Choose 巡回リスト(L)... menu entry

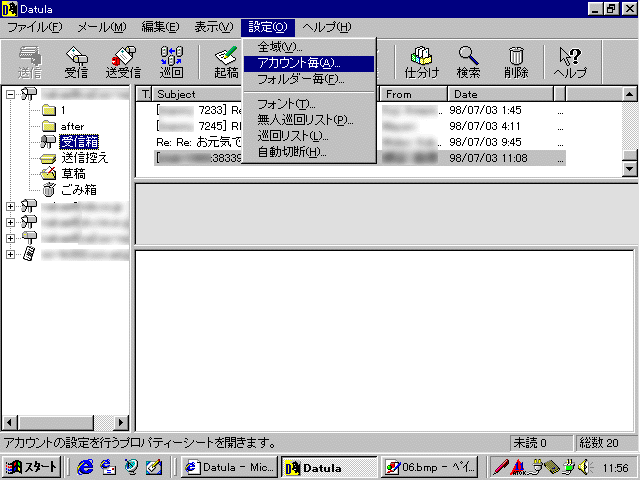pyautogui.click(x=309, y=136)
